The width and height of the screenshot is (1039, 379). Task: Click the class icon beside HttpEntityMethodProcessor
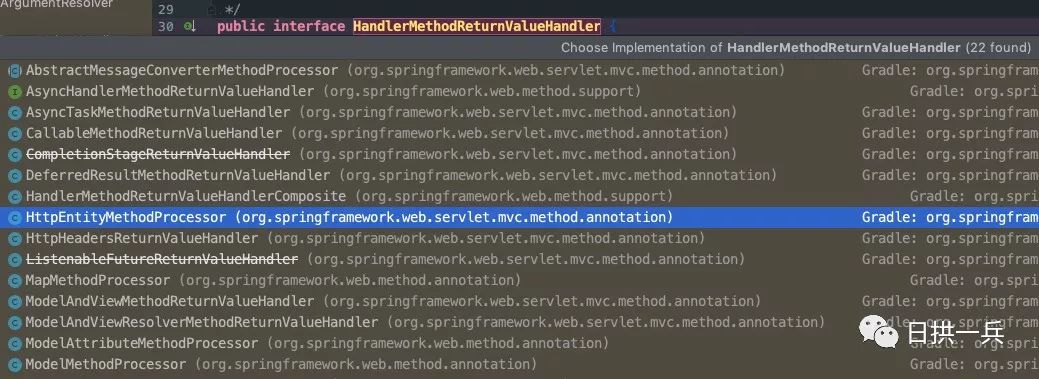point(15,217)
